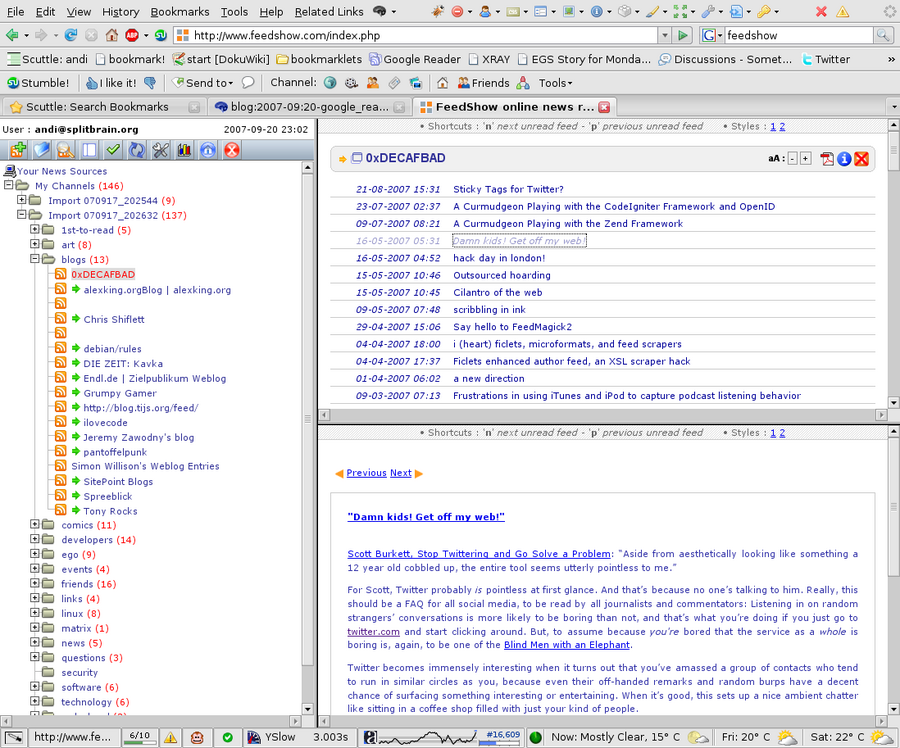The width and height of the screenshot is (900, 748).
Task: Open the Bookmarks menu
Action: click(180, 11)
